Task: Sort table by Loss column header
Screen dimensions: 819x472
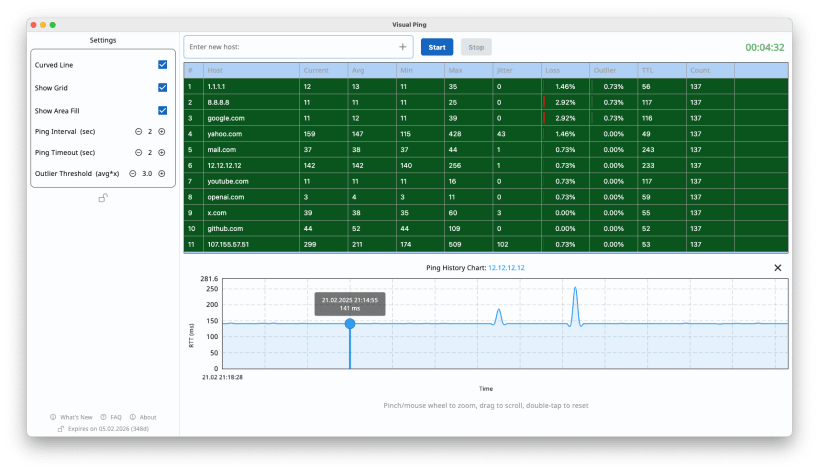Action: (552, 70)
